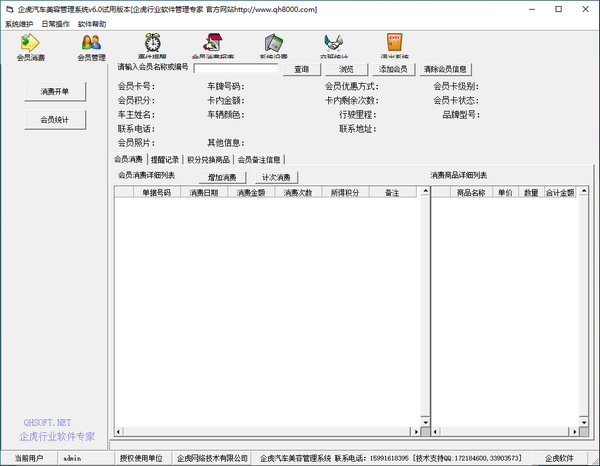Focus the member name or number input
Viewport: 600px width, 466px height.
point(236,68)
